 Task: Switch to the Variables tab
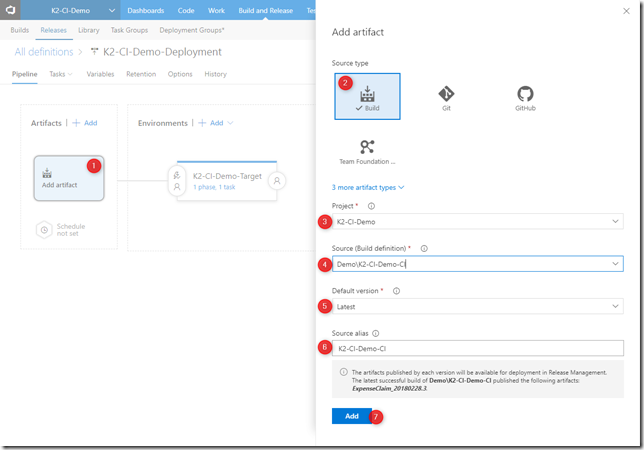click(x=100, y=74)
